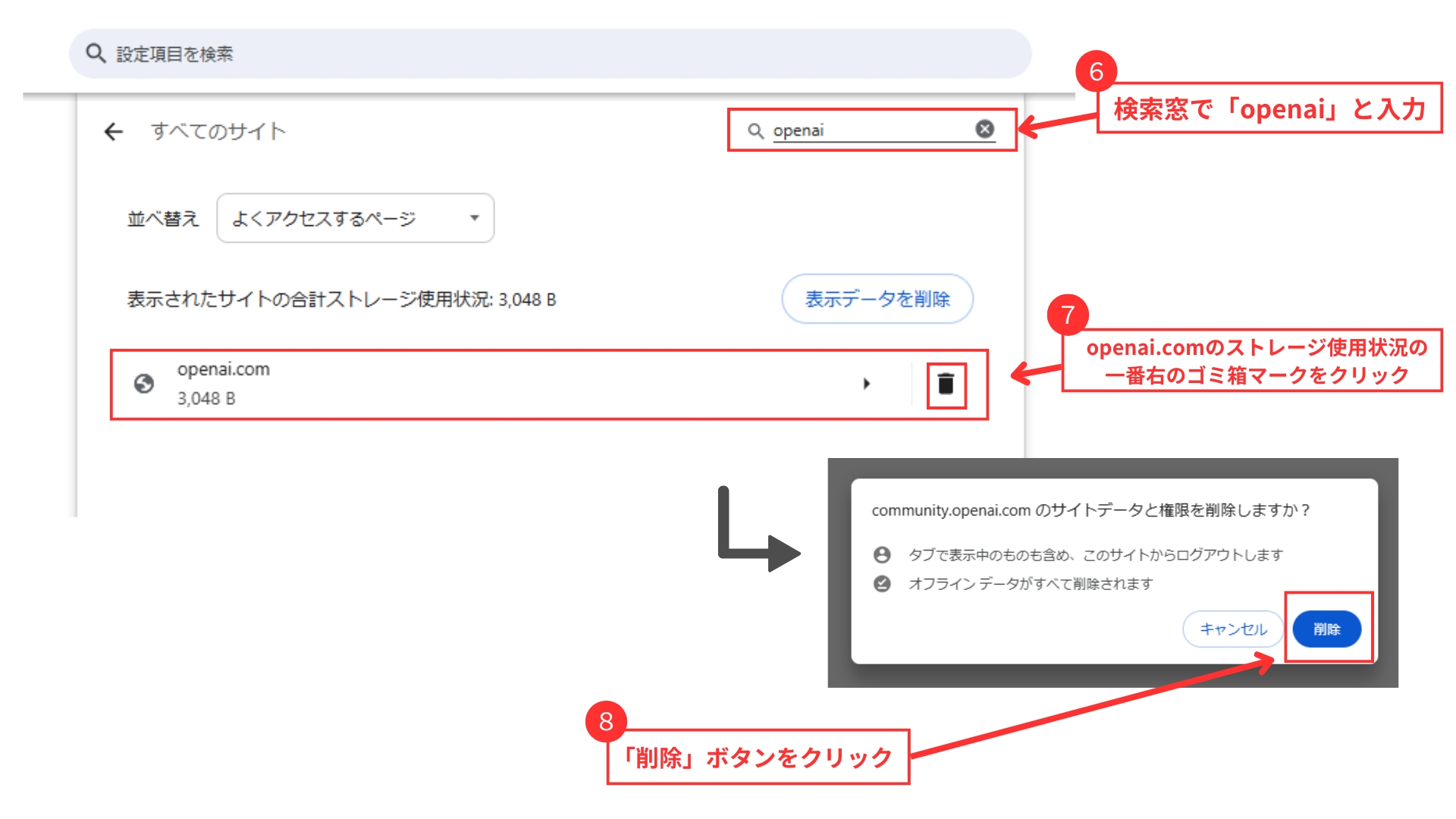Click the オフライン データがすべて削除されます text

(x=1031, y=584)
